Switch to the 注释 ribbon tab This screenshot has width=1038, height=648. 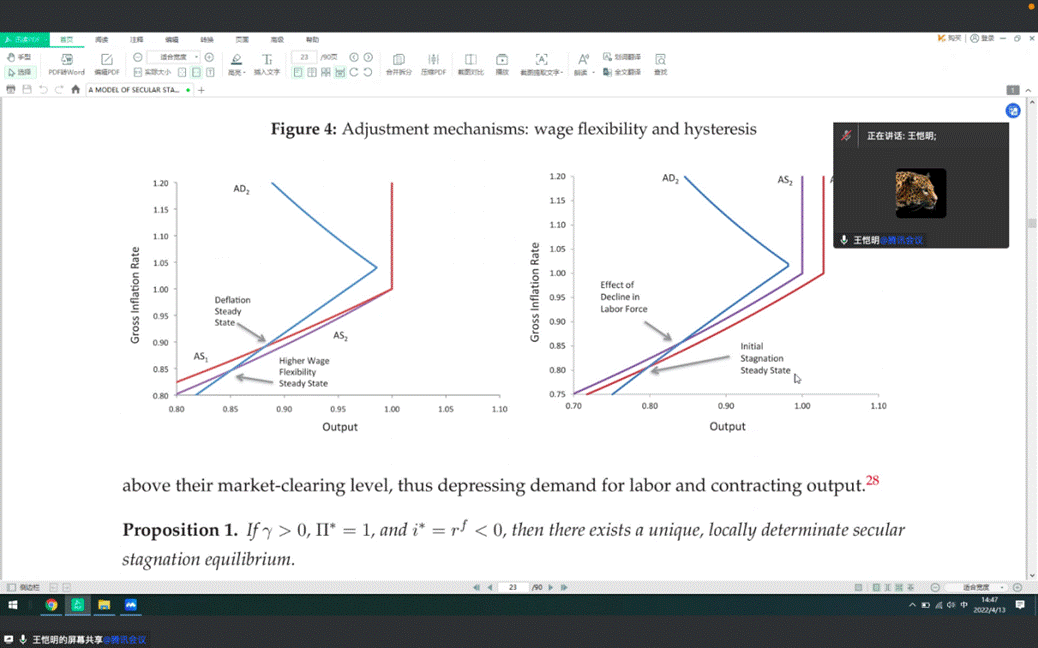[x=136, y=39]
